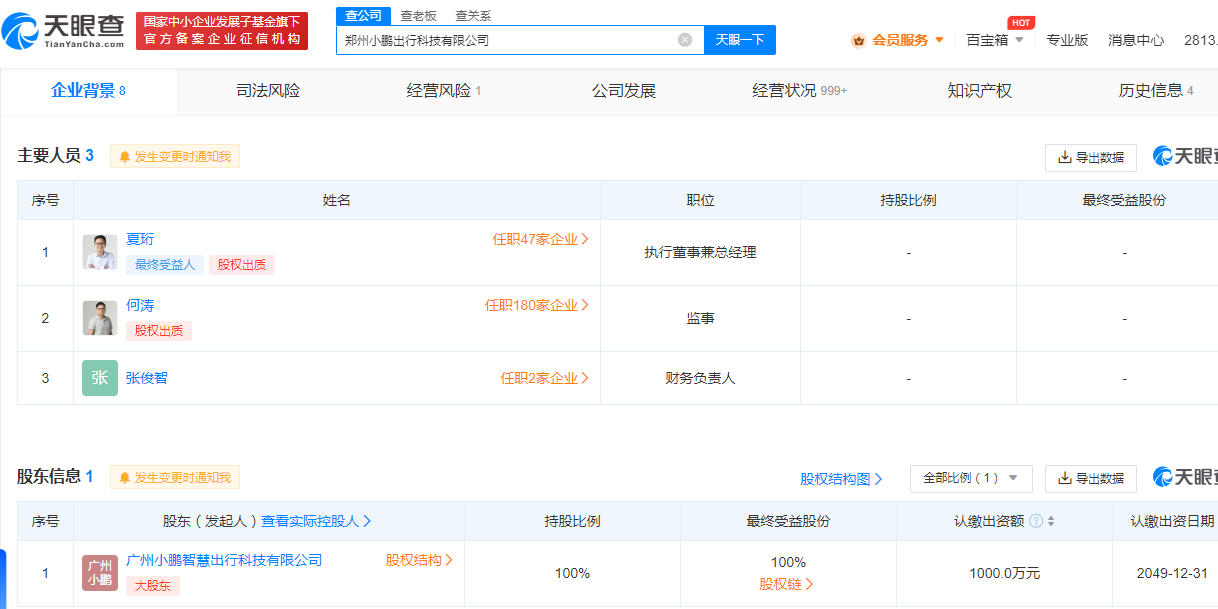1218x609 pixels.
Task: Click 最终受益人 tag under 夏珩
Action: click(x=165, y=265)
